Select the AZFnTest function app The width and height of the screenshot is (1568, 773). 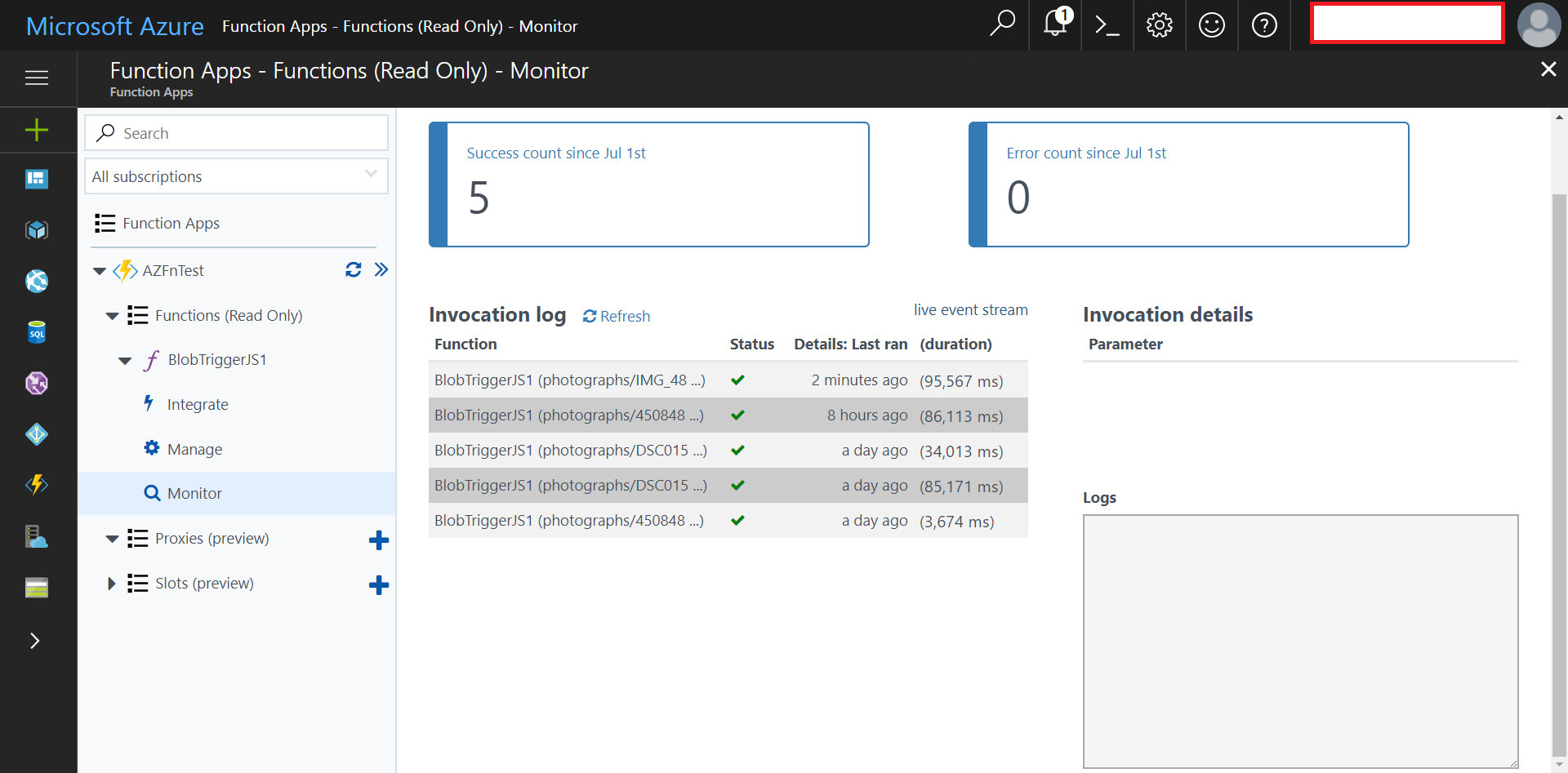[x=173, y=270]
